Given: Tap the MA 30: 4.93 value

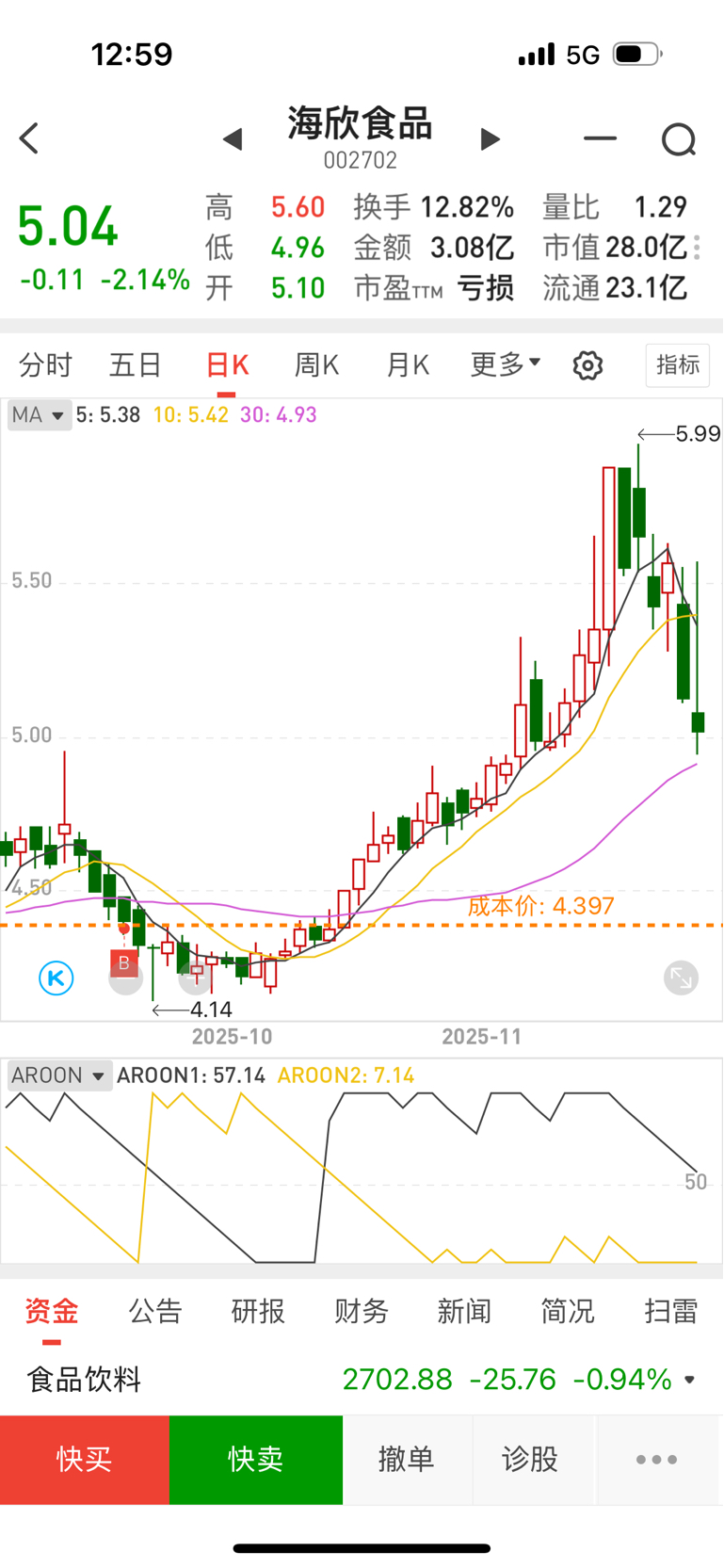Looking at the screenshot, I should point(279,415).
